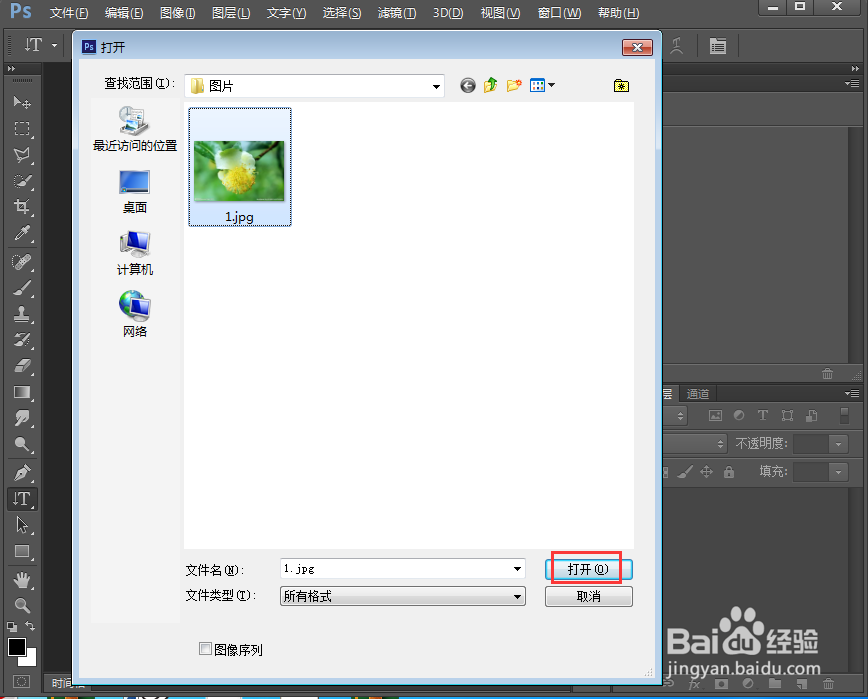This screenshot has width=868, height=699.
Task: Select the Rectangular Marquee tool
Action: coord(22,128)
